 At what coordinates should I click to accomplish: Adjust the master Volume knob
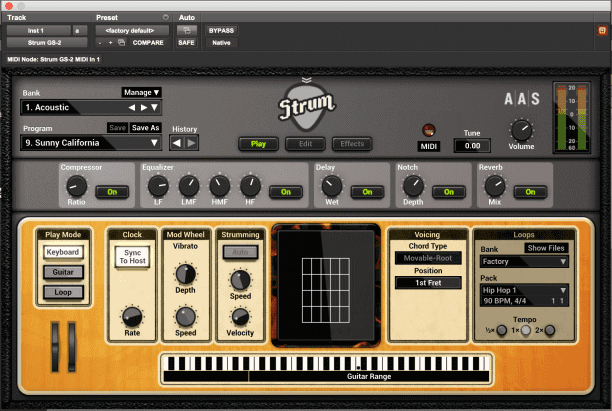521,130
